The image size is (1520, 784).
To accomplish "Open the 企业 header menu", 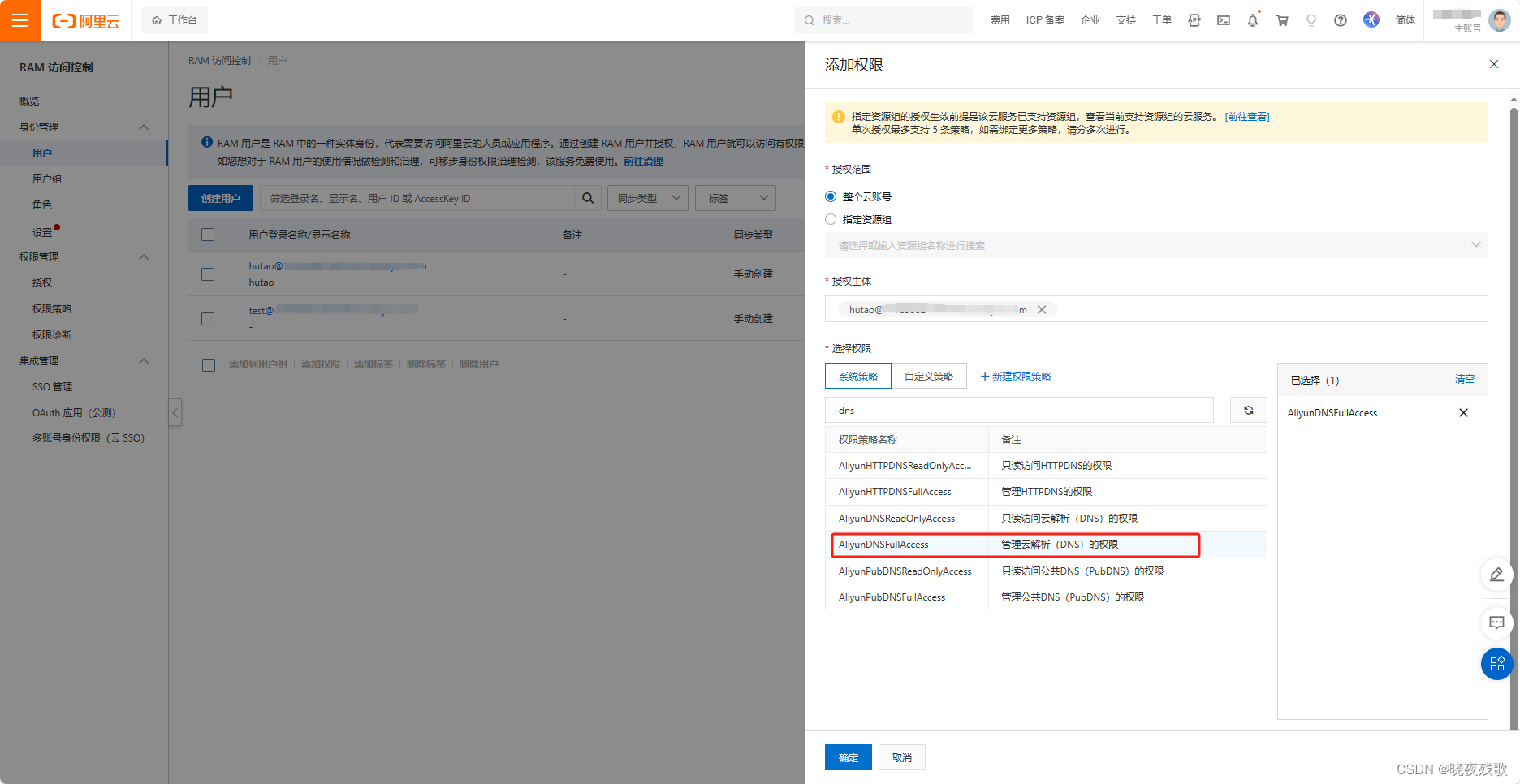I will 1090,20.
